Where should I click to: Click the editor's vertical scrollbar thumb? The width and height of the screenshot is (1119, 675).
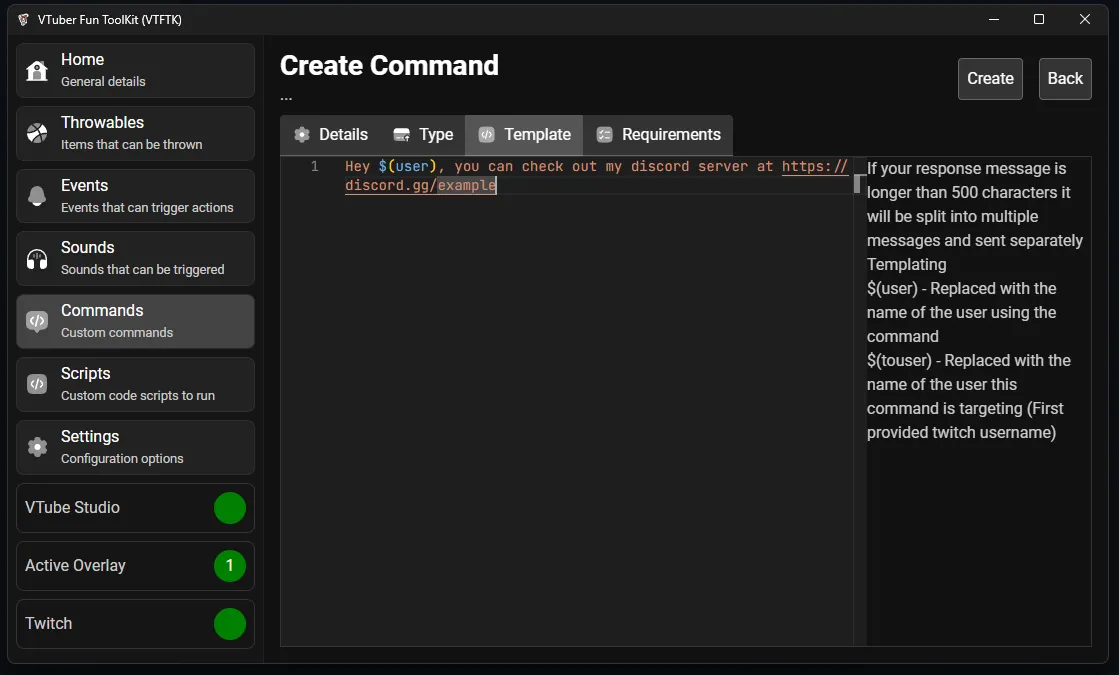click(857, 184)
